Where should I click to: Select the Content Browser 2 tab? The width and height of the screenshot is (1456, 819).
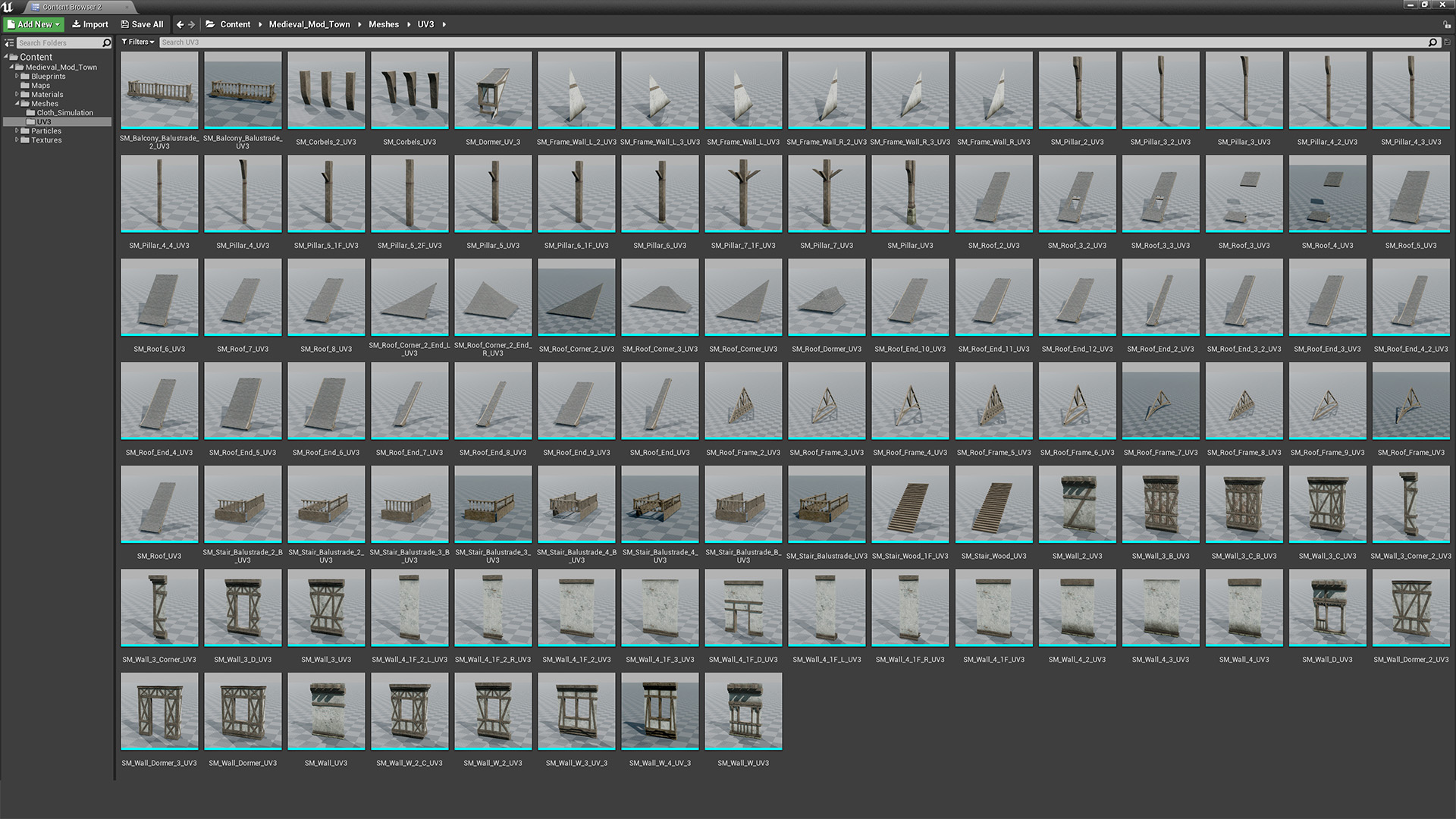coord(71,7)
